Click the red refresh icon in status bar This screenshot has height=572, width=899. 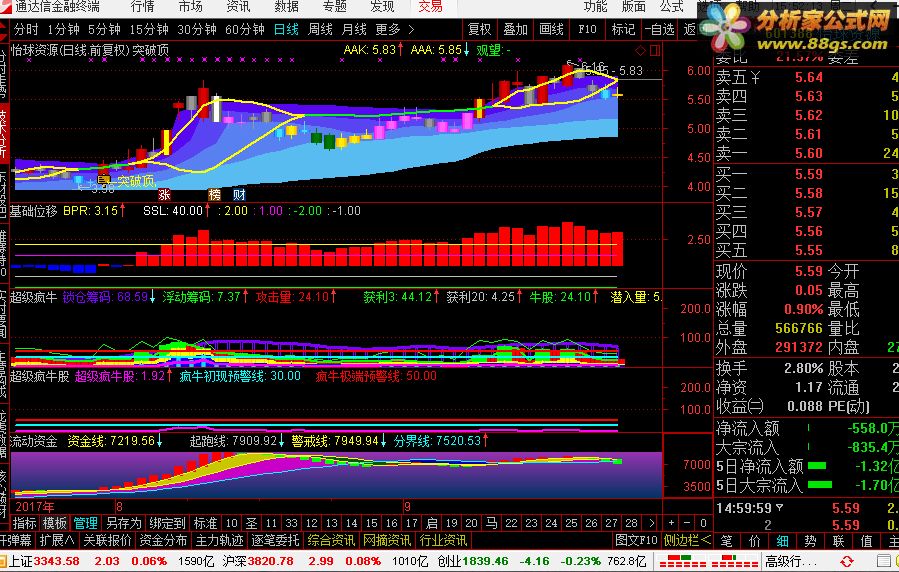tap(846, 561)
